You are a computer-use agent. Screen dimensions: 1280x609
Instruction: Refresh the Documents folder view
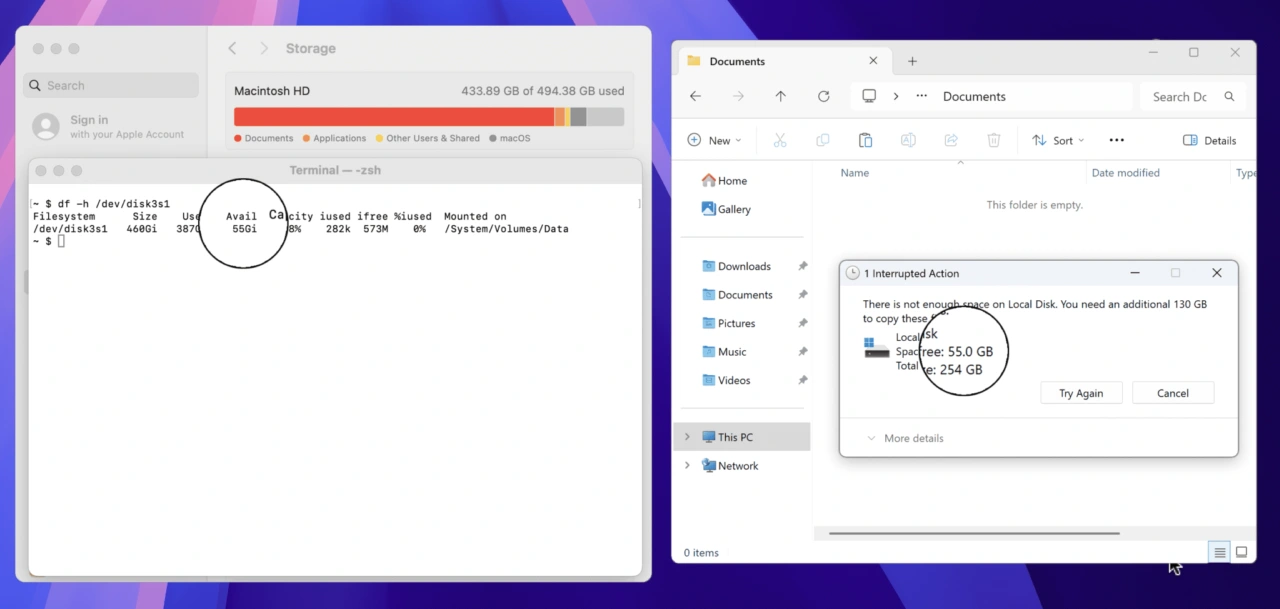[x=823, y=97]
